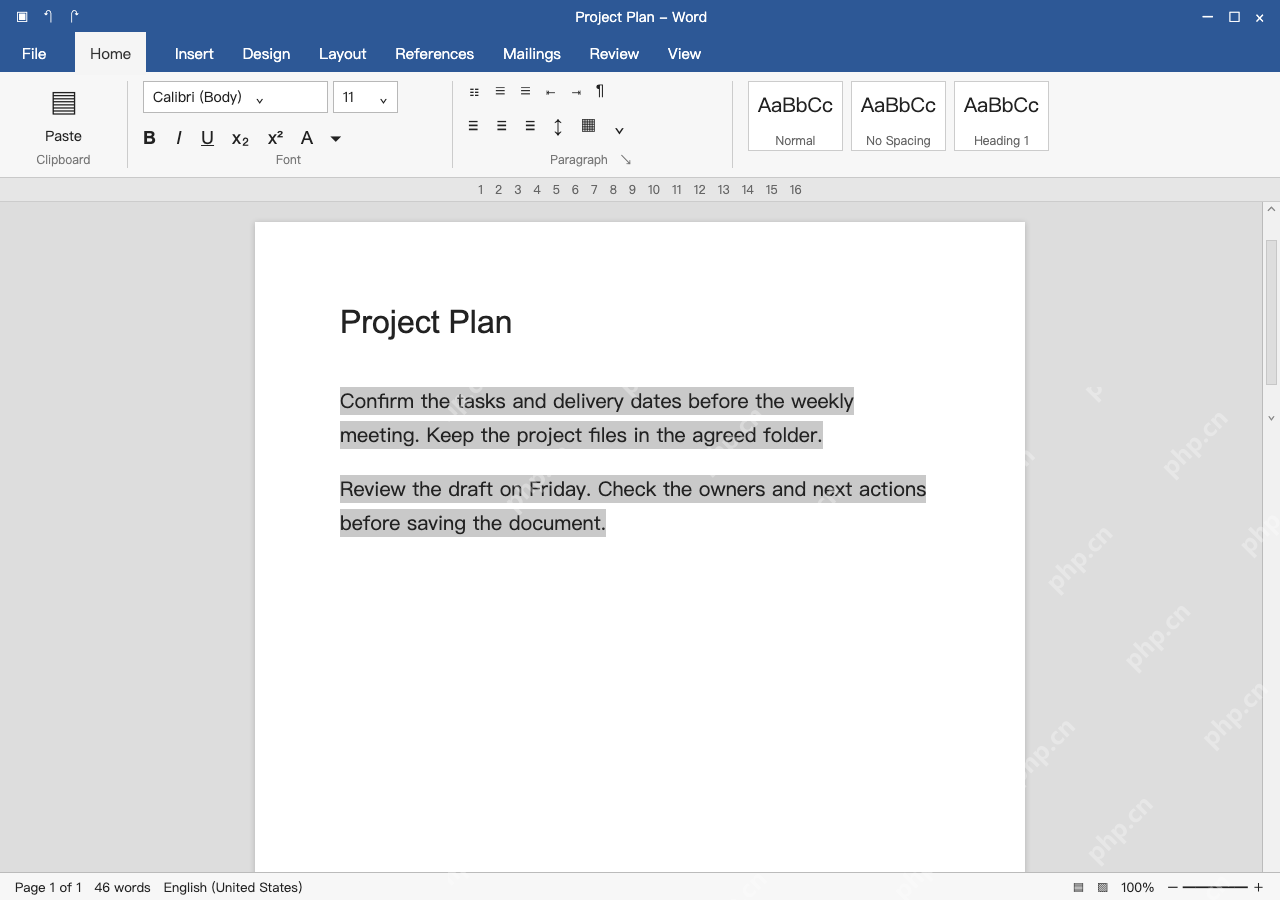Screen dimensions: 1280x900
Task: Apply the No Spacing style
Action: [x=898, y=116]
